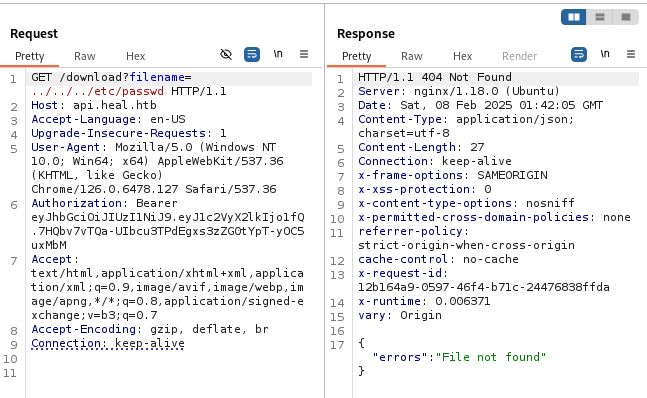
Task: Open the Response Render tab
Action: [x=519, y=56]
